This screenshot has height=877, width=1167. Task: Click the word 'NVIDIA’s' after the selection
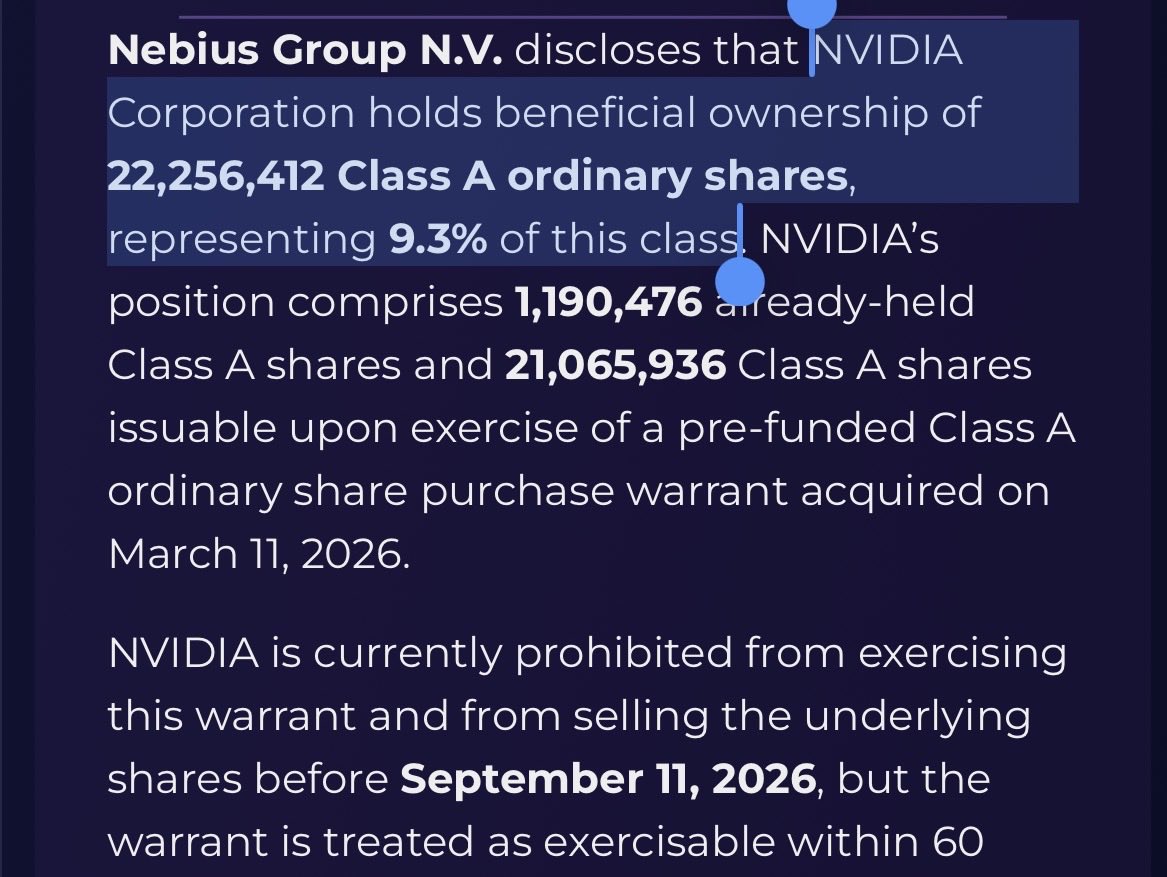tap(849, 239)
